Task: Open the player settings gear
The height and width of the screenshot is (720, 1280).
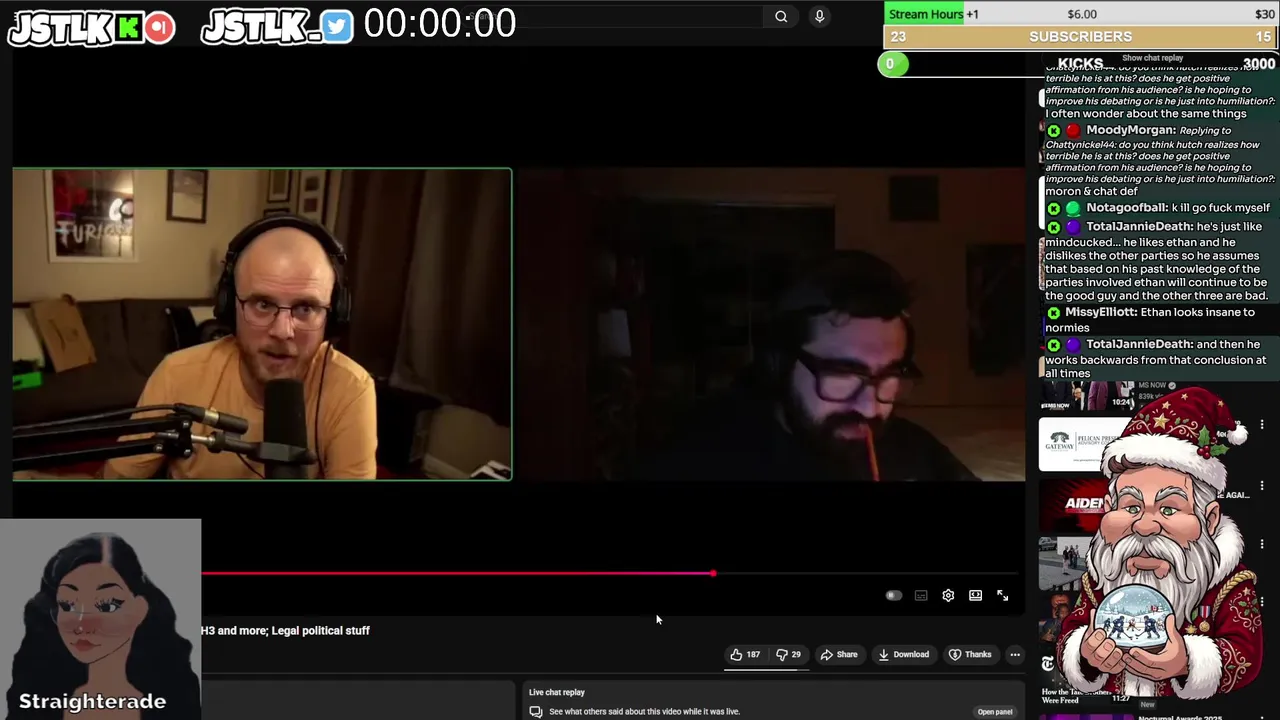Action: click(948, 595)
